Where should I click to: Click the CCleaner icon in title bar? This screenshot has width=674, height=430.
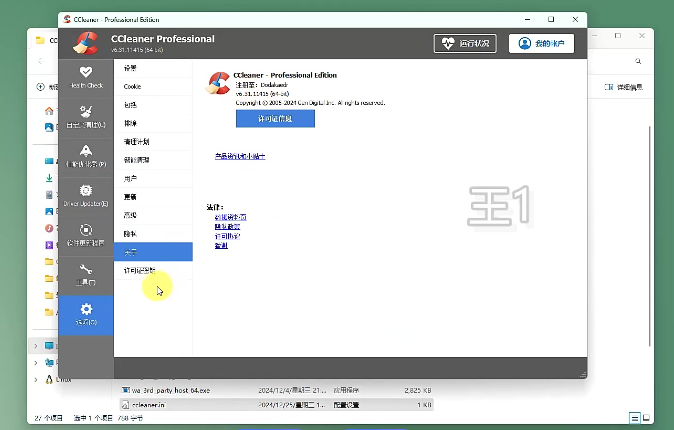(x=67, y=19)
